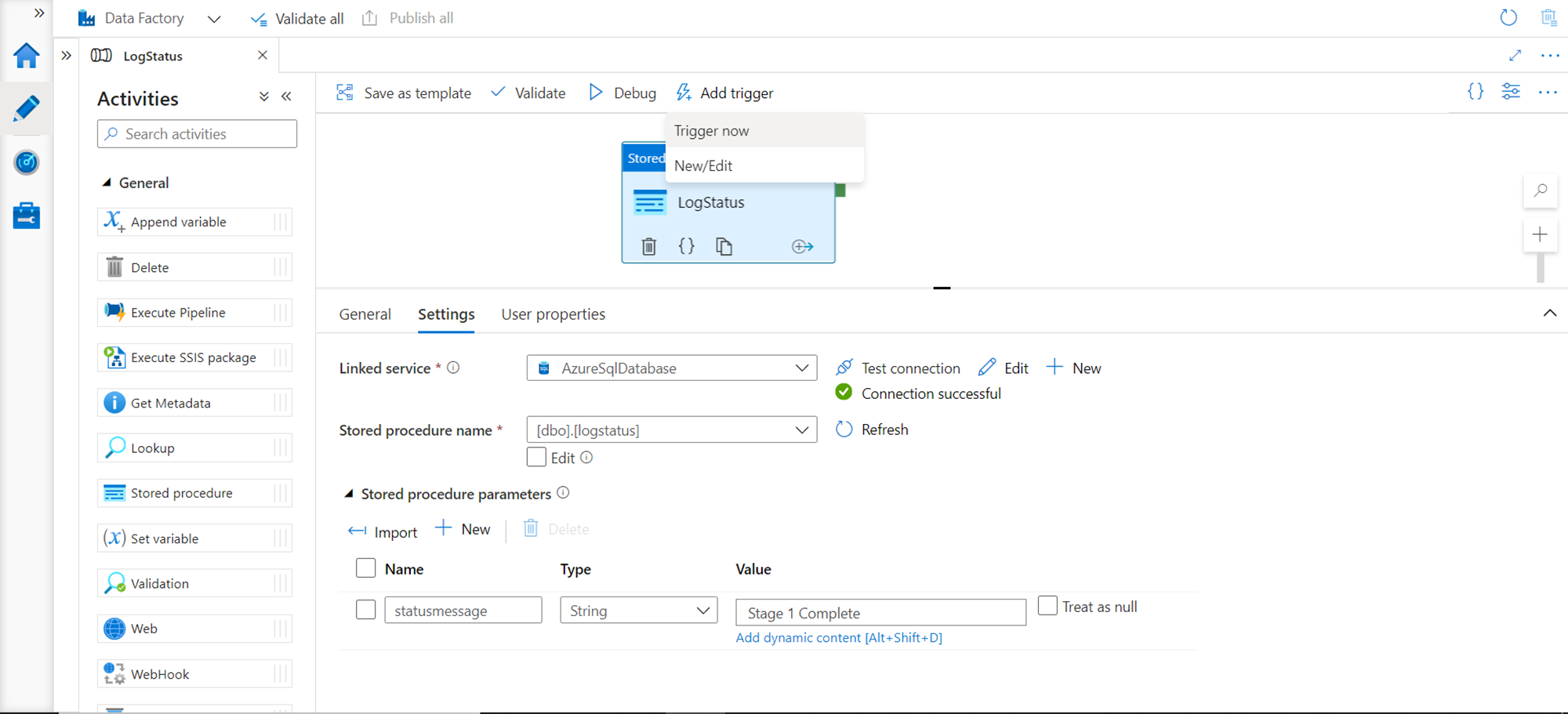Enable the Edit checkbox under stored procedure name
The width and height of the screenshot is (1568, 714).
[536, 458]
